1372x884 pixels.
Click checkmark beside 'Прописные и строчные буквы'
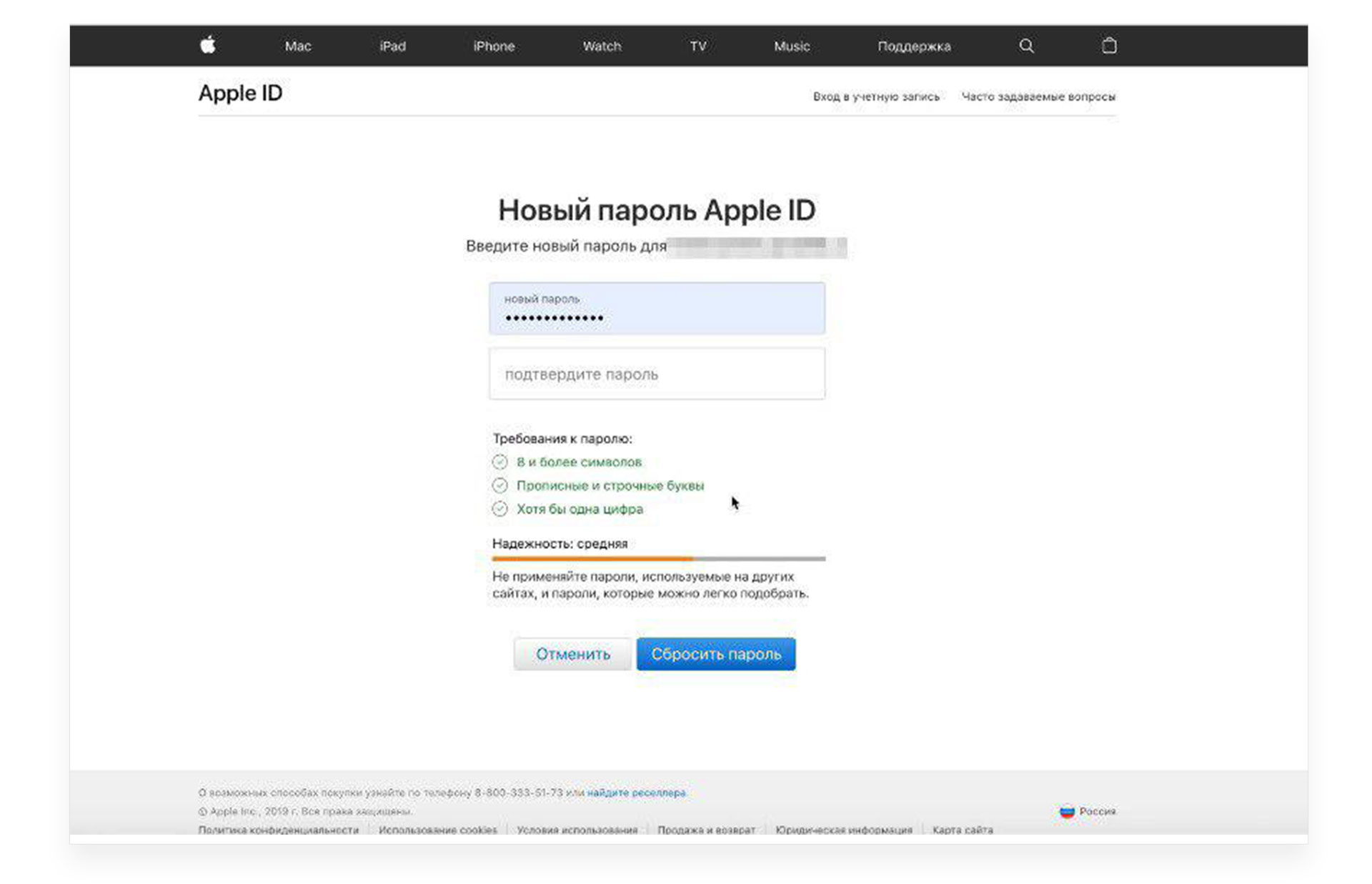point(499,485)
